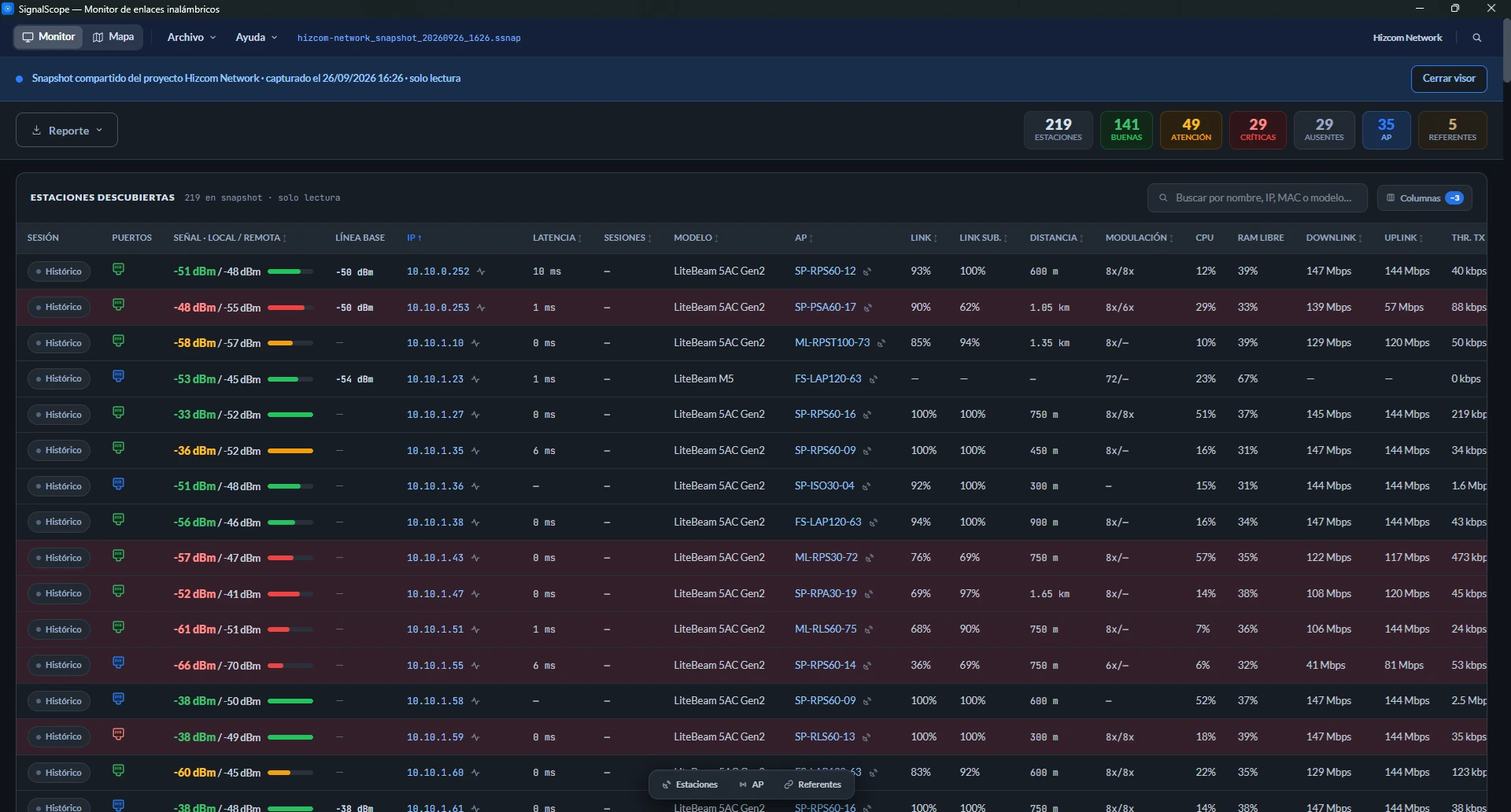Click the link icon beside AP SP-ISO30-04

866,487
